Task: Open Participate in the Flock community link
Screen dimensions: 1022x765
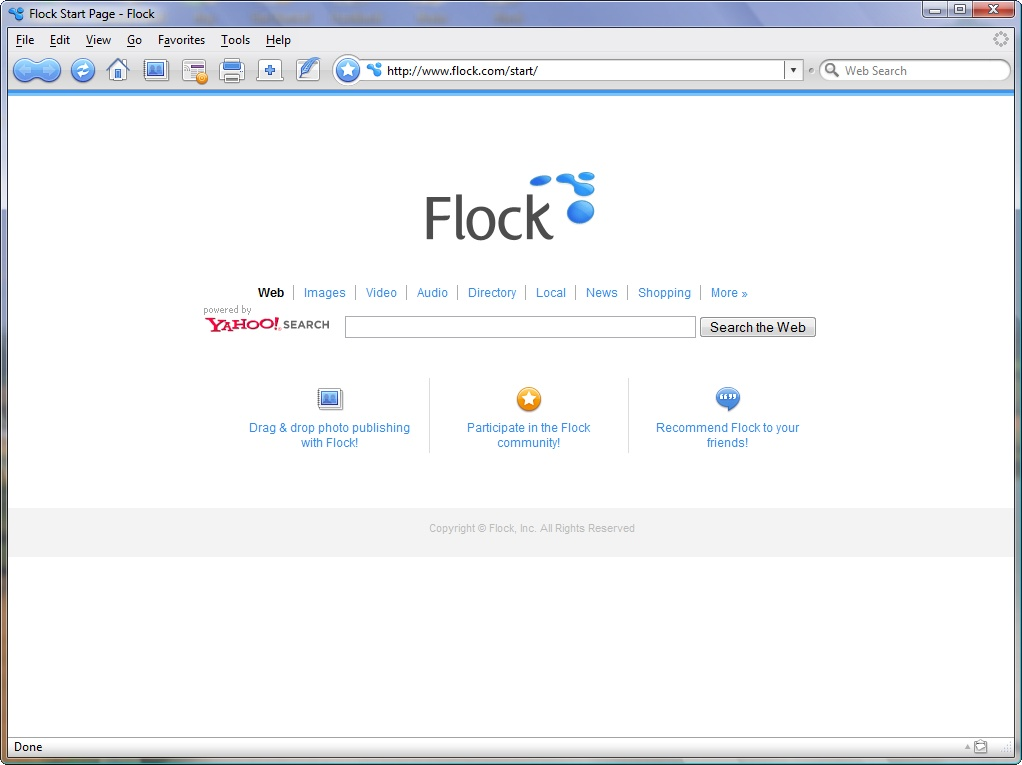Action: click(529, 435)
